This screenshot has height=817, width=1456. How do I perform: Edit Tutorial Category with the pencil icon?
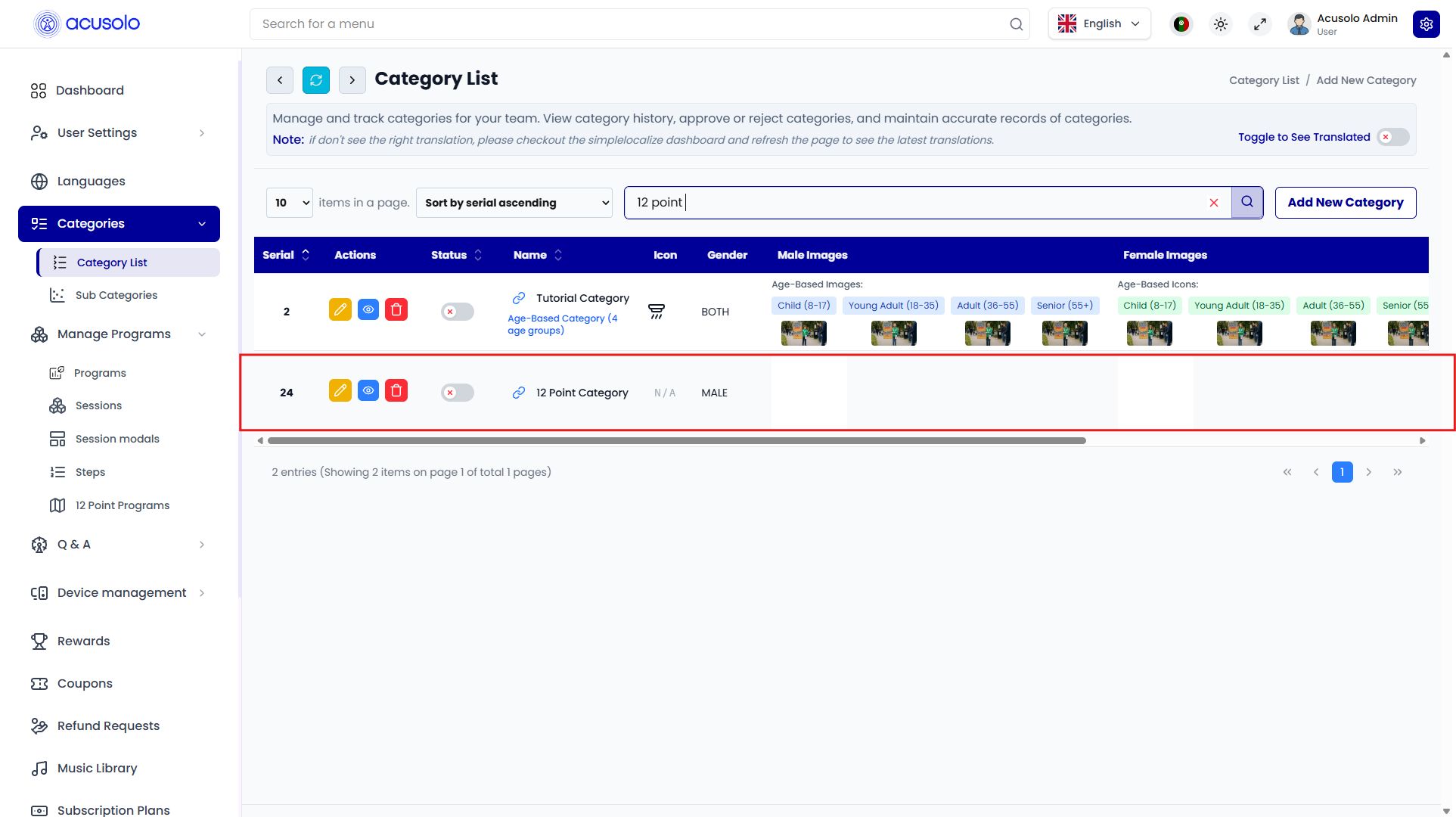[x=340, y=309]
